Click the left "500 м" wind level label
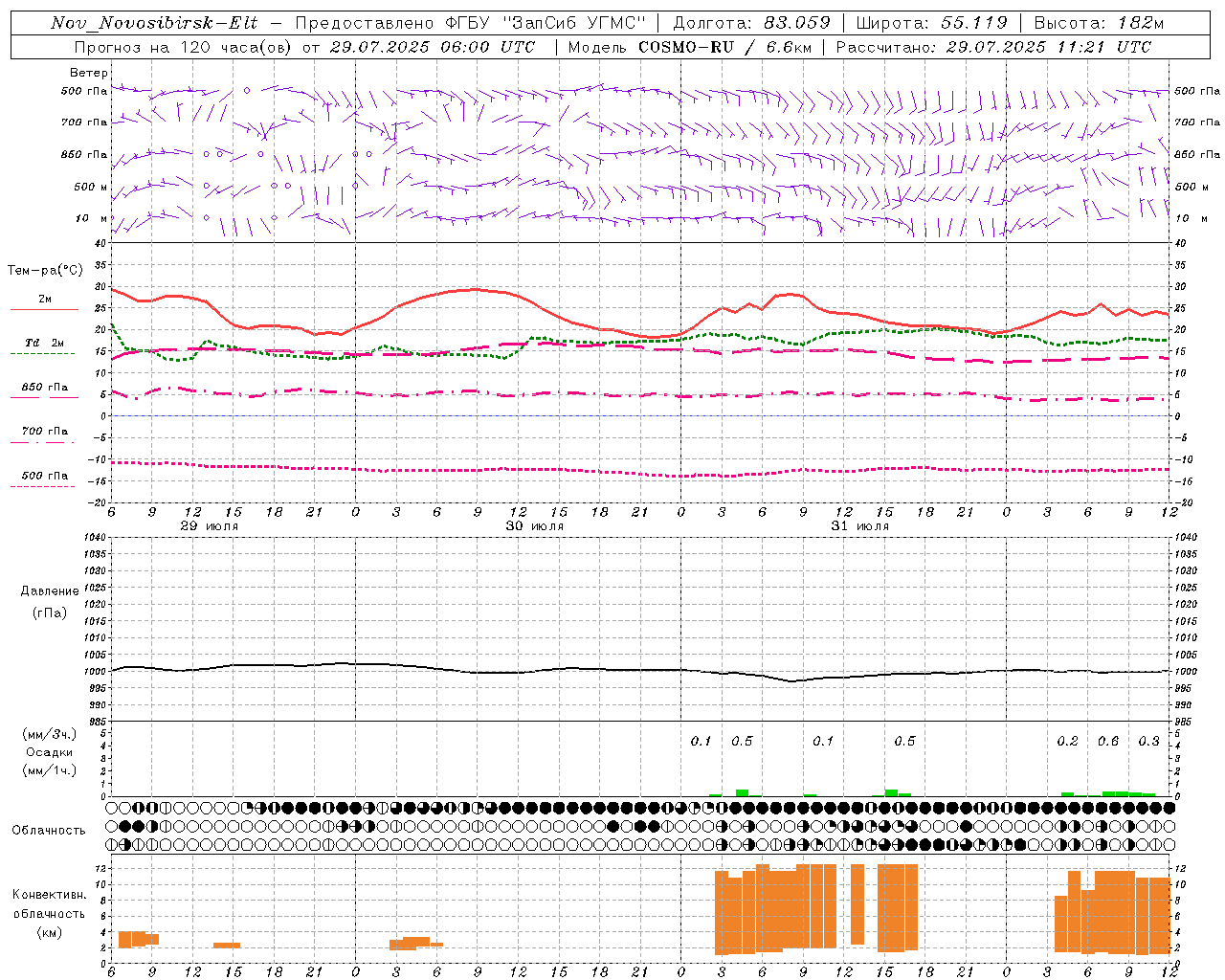This screenshot has width=1225, height=980. pyautogui.click(x=91, y=187)
